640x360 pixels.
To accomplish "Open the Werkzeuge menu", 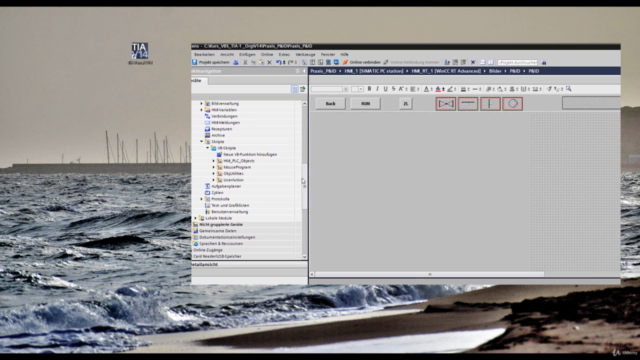I will pyautogui.click(x=305, y=54).
